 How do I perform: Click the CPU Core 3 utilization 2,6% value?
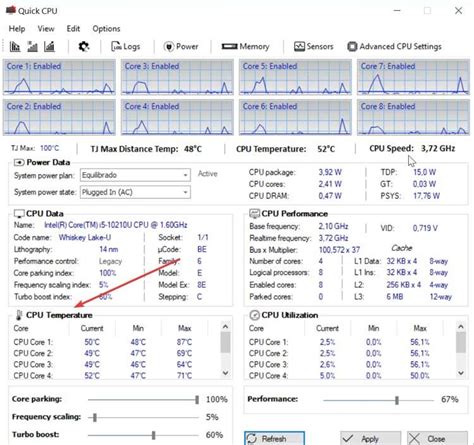pos(327,365)
